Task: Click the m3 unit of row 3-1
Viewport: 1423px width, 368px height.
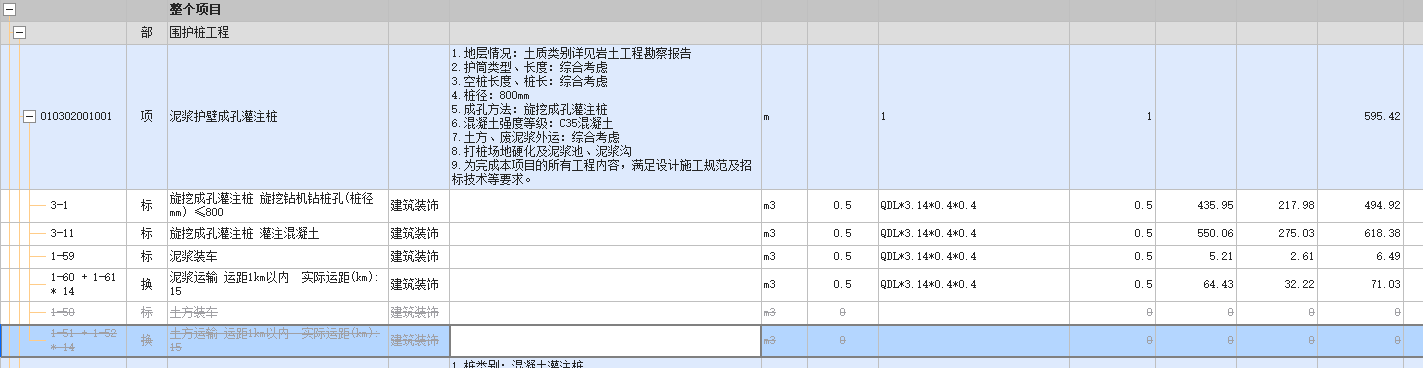Action: click(784, 205)
